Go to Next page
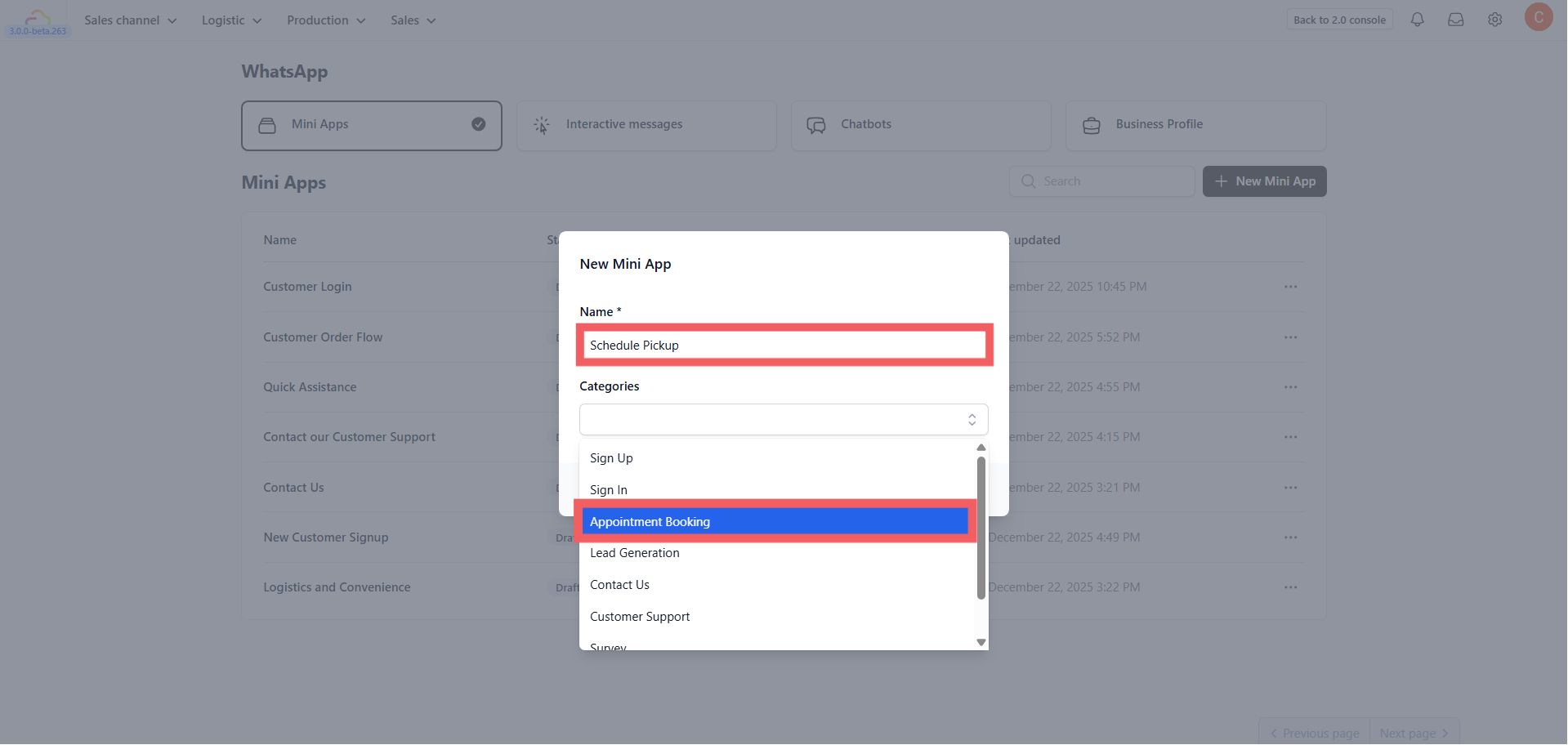This screenshot has height=745, width=1568. [1414, 734]
